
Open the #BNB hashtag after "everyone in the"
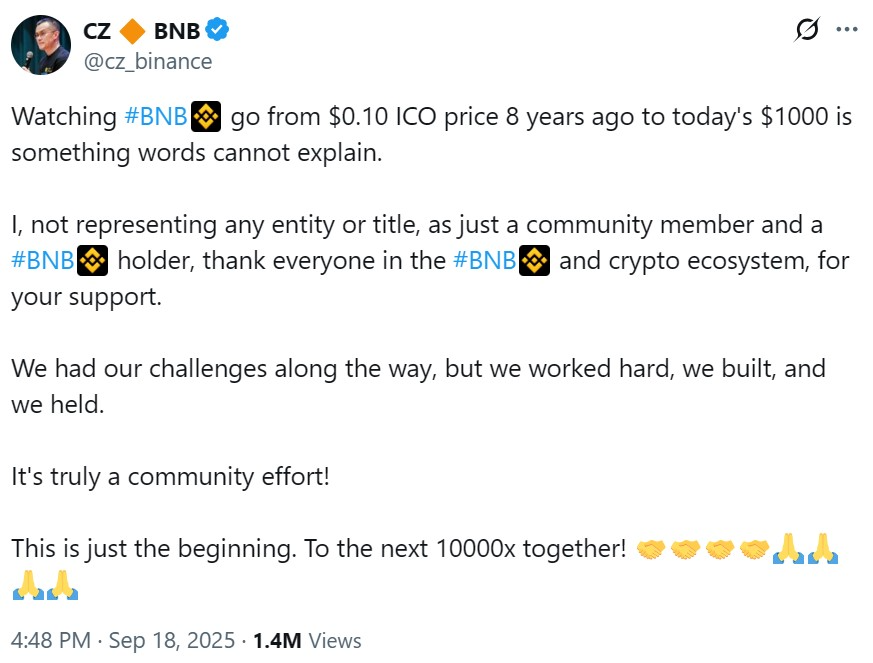485,262
